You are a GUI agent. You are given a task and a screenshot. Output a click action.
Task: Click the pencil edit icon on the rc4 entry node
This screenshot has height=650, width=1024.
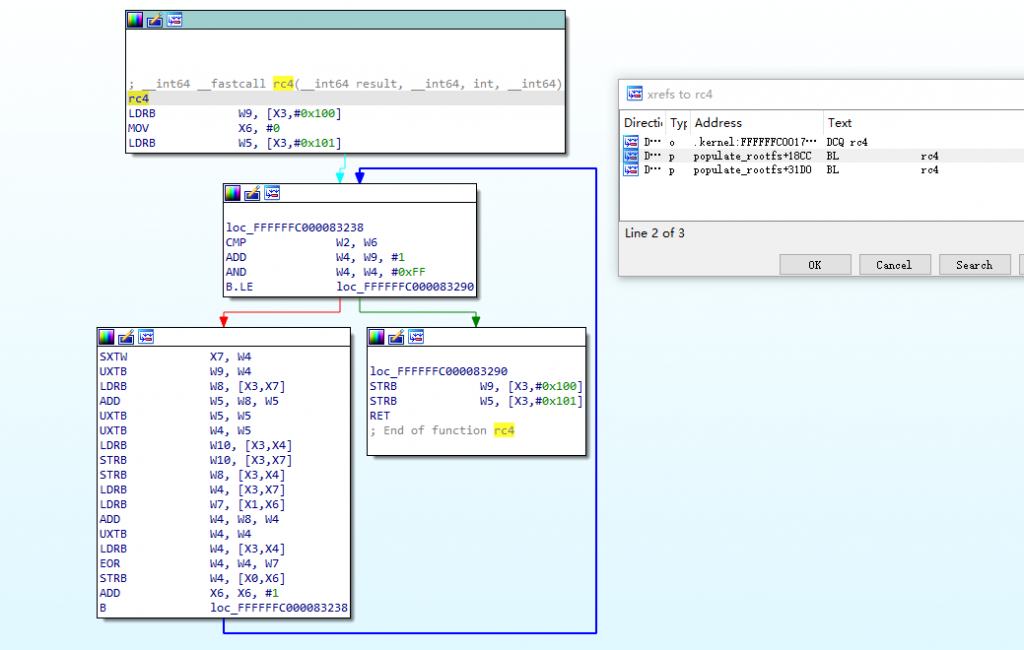(154, 20)
